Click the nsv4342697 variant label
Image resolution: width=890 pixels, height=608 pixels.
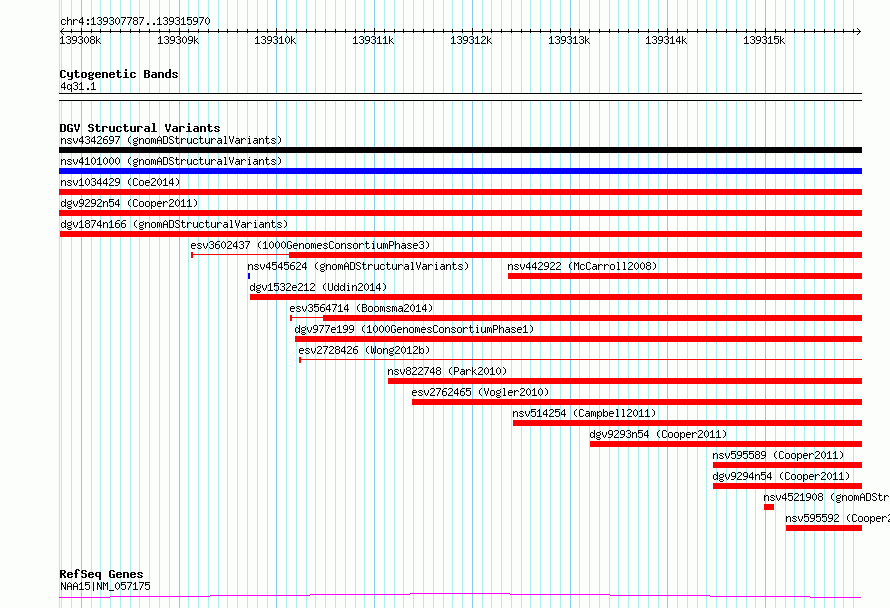pyautogui.click(x=171, y=140)
